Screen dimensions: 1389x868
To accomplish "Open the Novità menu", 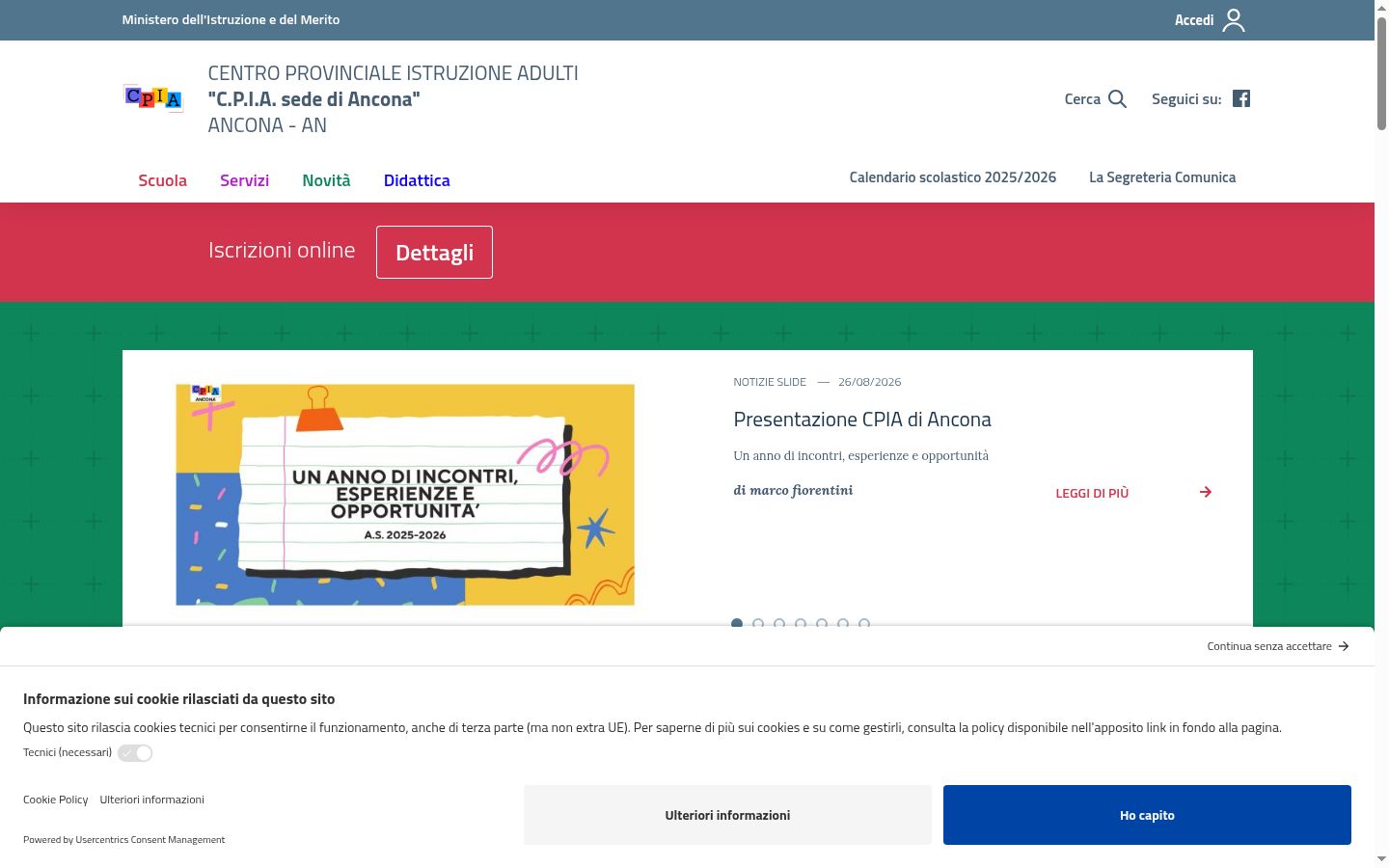I will click(326, 180).
